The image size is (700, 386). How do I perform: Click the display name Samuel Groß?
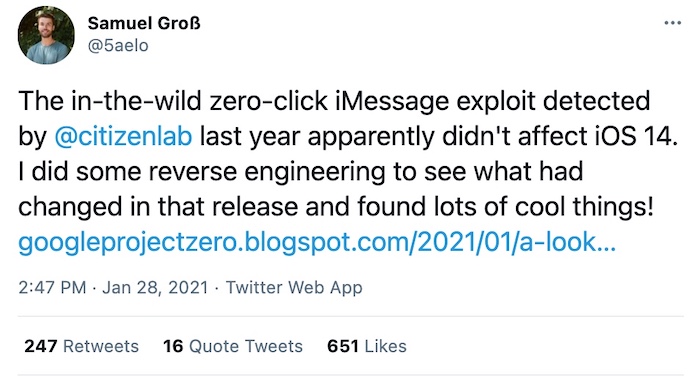144,23
